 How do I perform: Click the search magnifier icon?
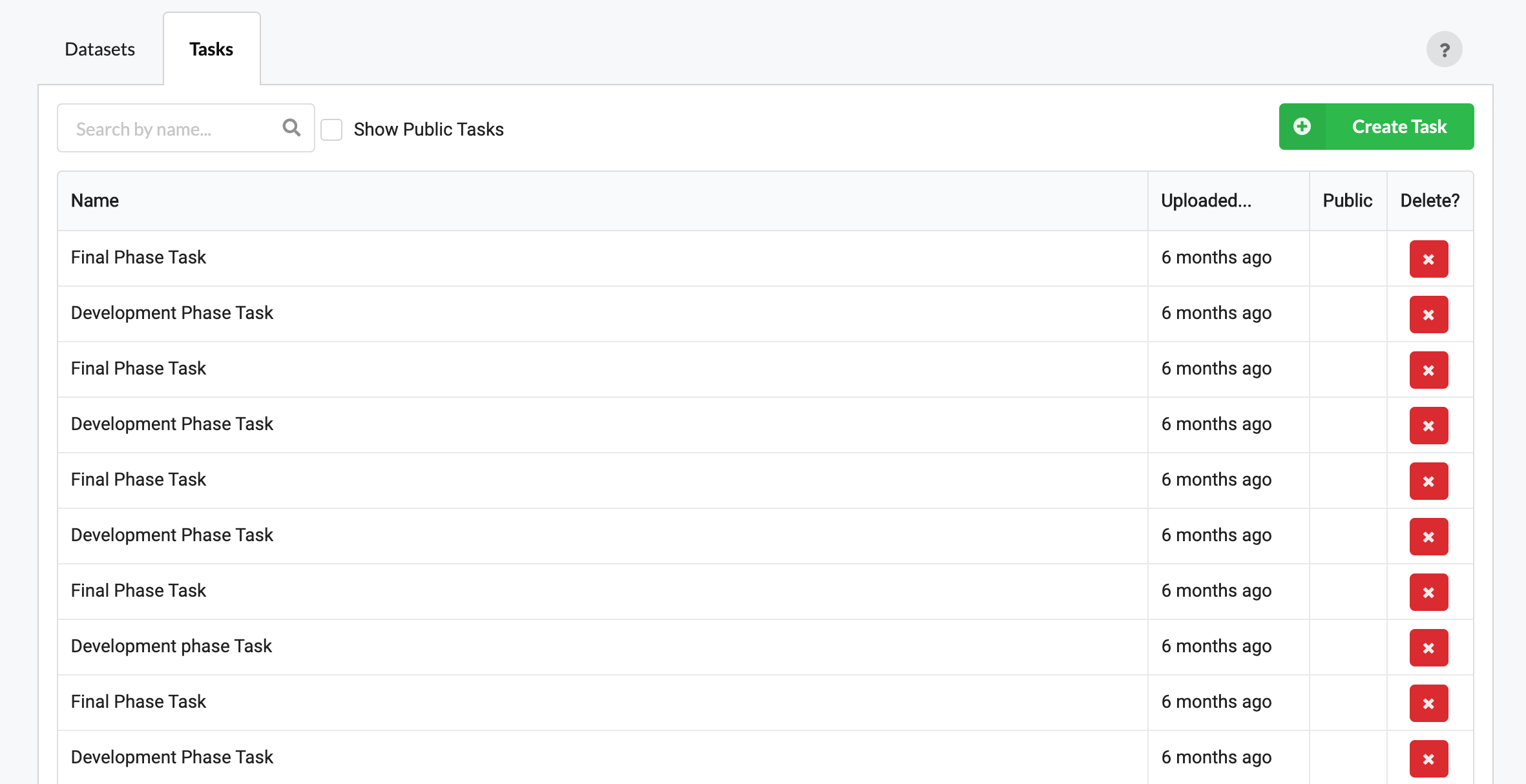point(291,127)
